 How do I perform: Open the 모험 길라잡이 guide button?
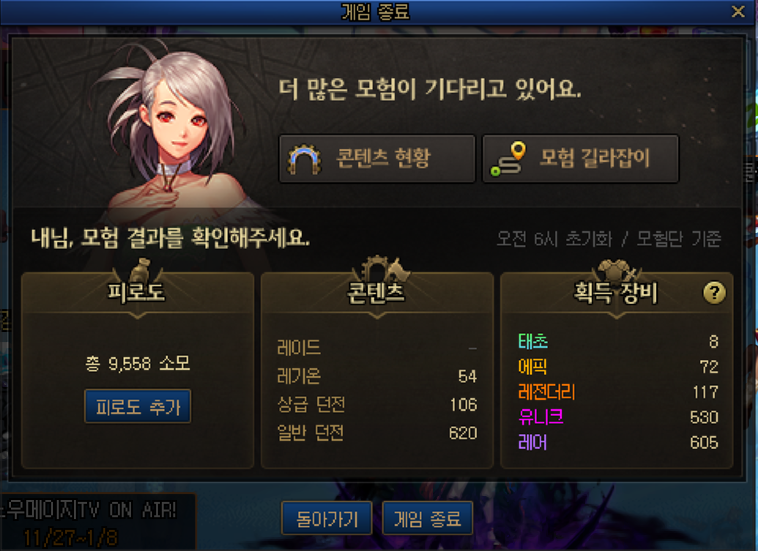[x=581, y=159]
